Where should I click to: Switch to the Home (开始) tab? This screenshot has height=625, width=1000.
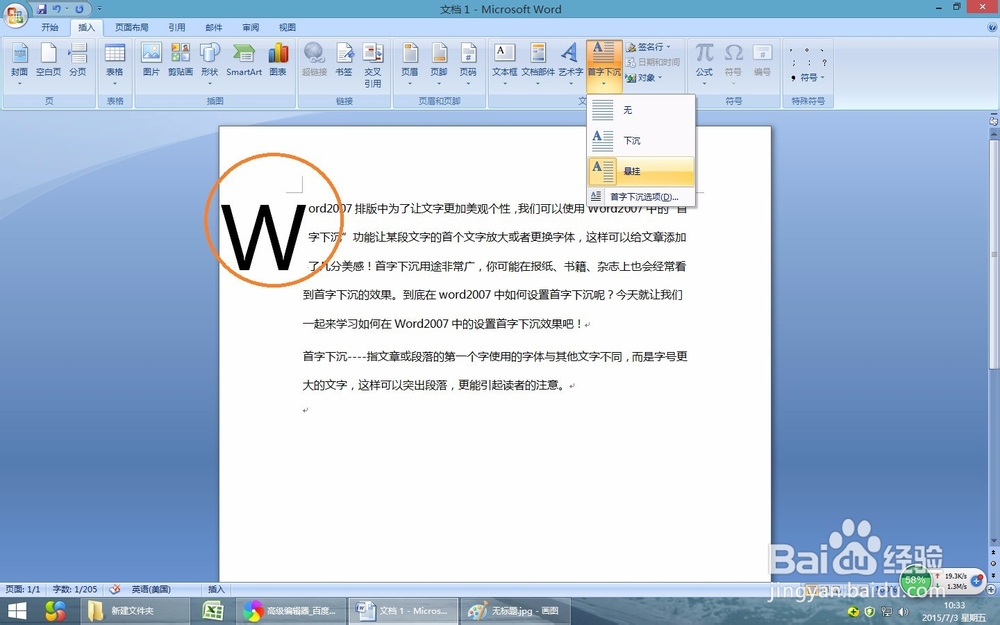(50, 27)
